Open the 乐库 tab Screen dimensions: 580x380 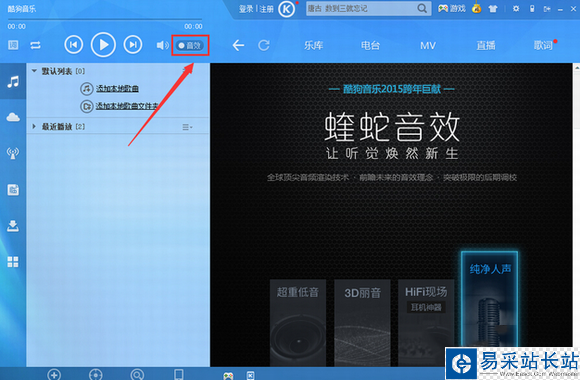coord(313,46)
